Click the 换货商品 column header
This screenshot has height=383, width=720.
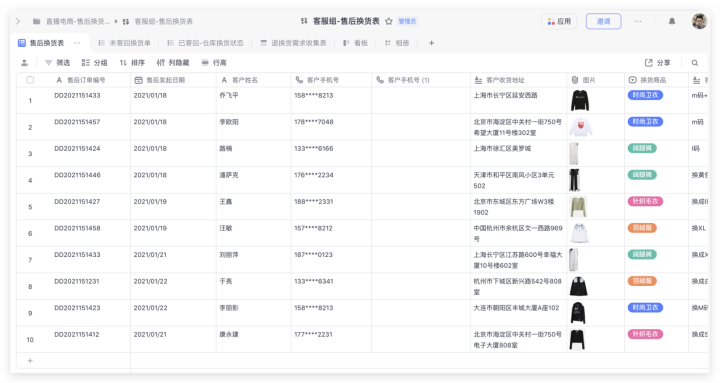pyautogui.click(x=656, y=80)
